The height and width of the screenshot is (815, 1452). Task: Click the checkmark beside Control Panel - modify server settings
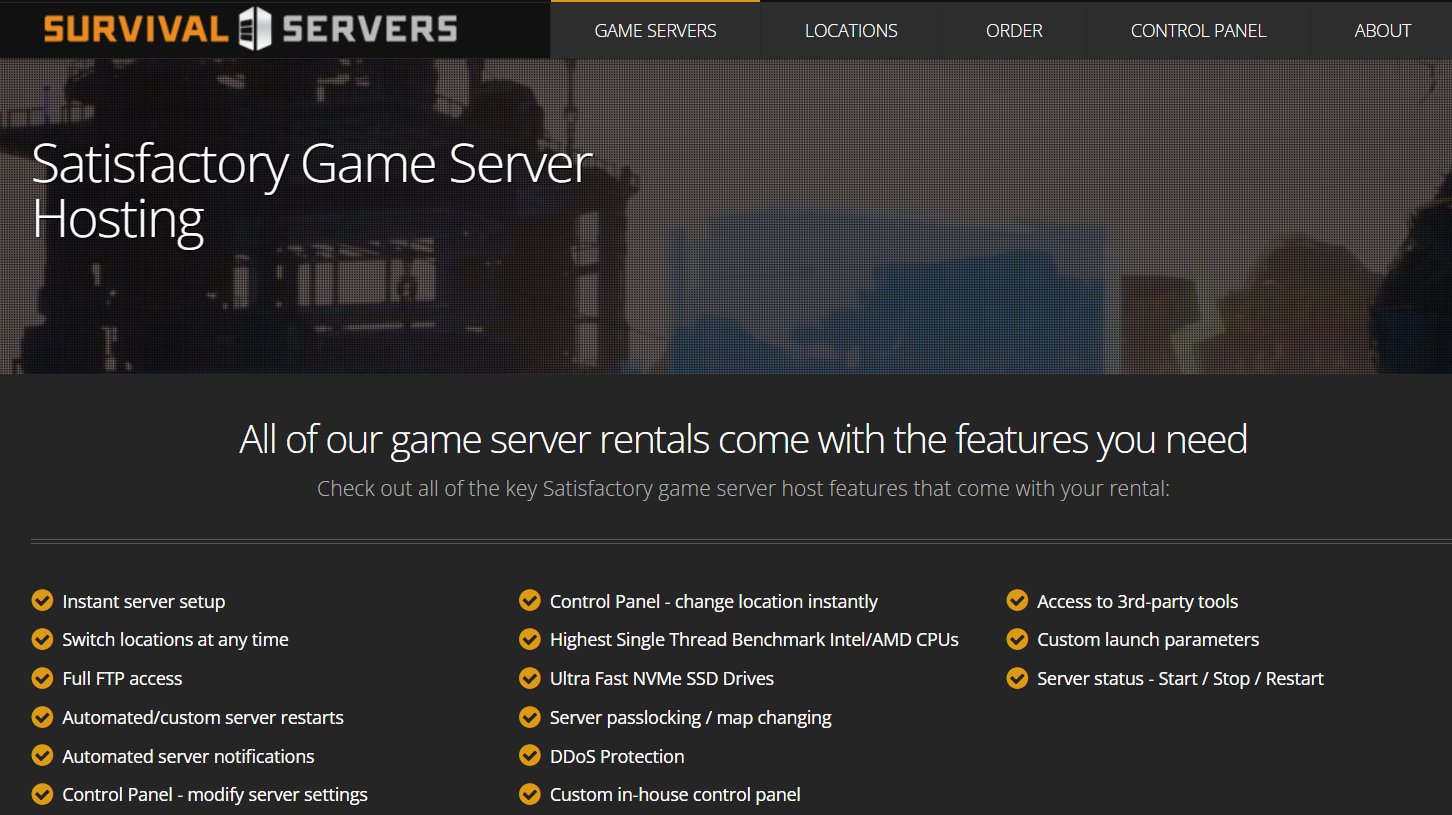pos(42,794)
